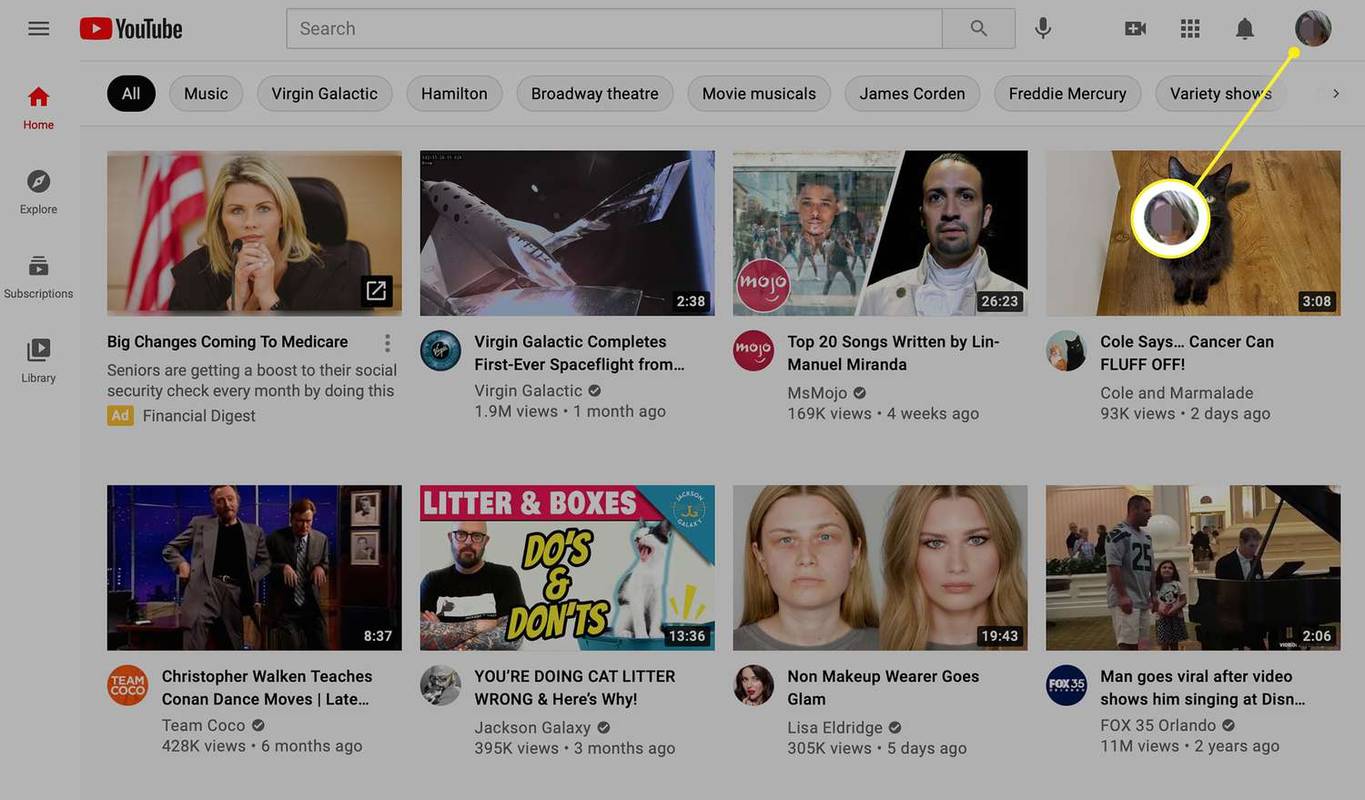Filter by Broadway theatre chip
Screen dimensions: 1365x800
coord(595,93)
